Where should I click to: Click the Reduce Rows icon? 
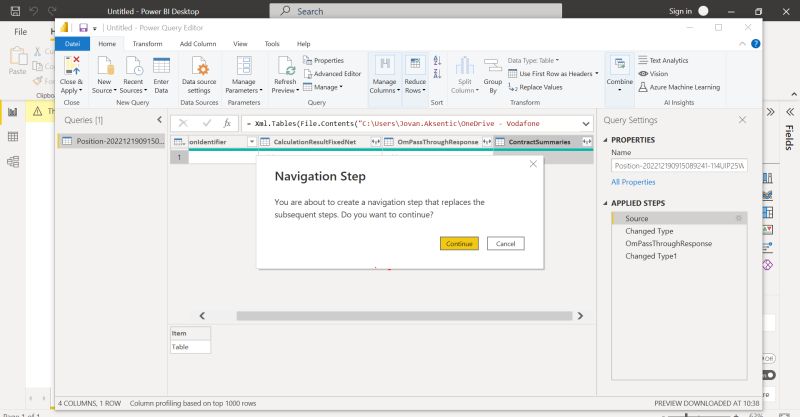(x=415, y=64)
